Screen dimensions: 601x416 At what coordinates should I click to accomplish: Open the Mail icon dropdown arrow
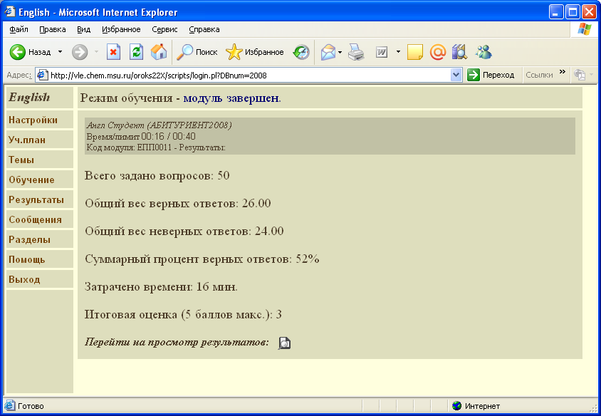click(x=340, y=52)
